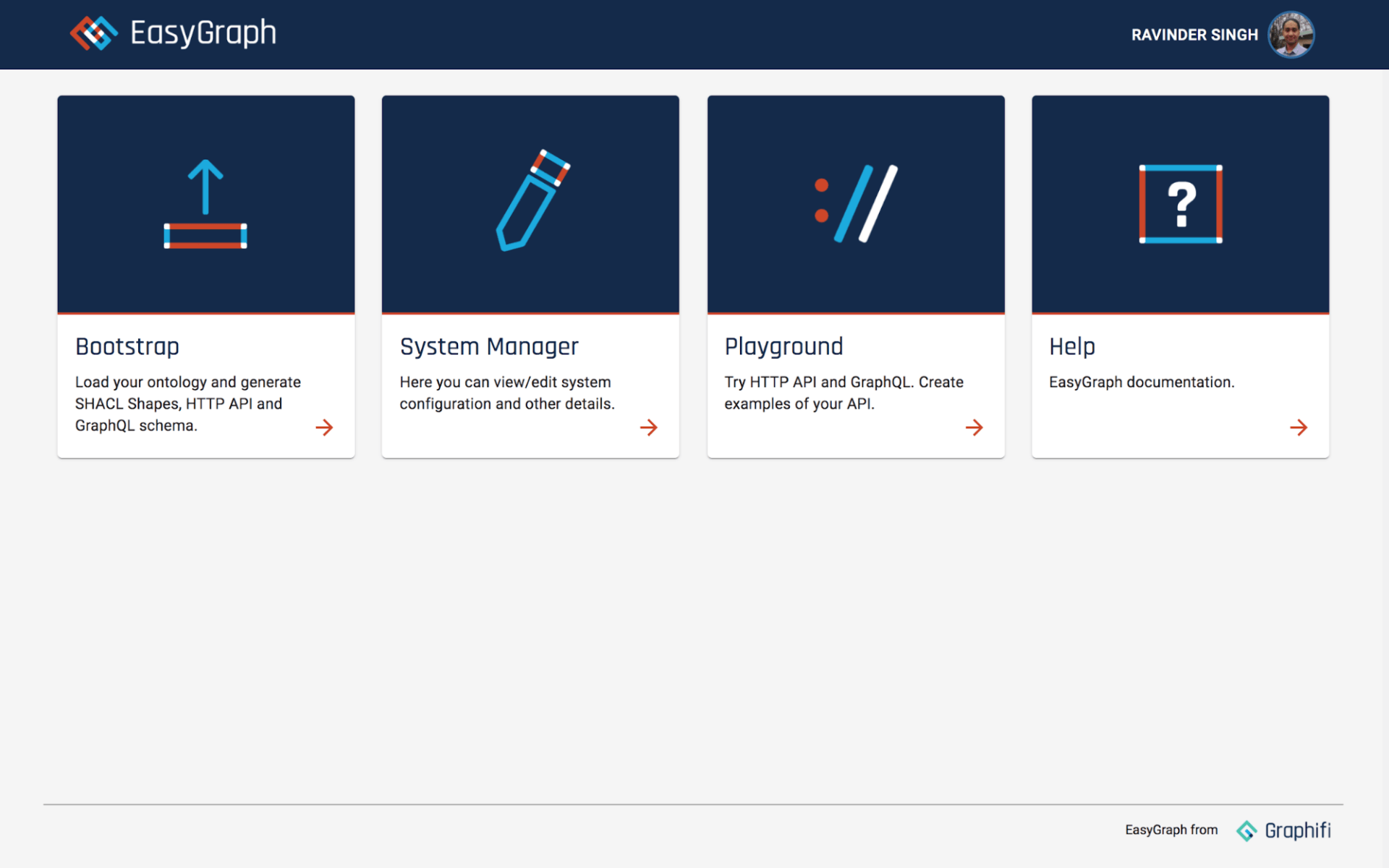Open Help via its red arrow
This screenshot has height=868, width=1389.
[x=1299, y=427]
